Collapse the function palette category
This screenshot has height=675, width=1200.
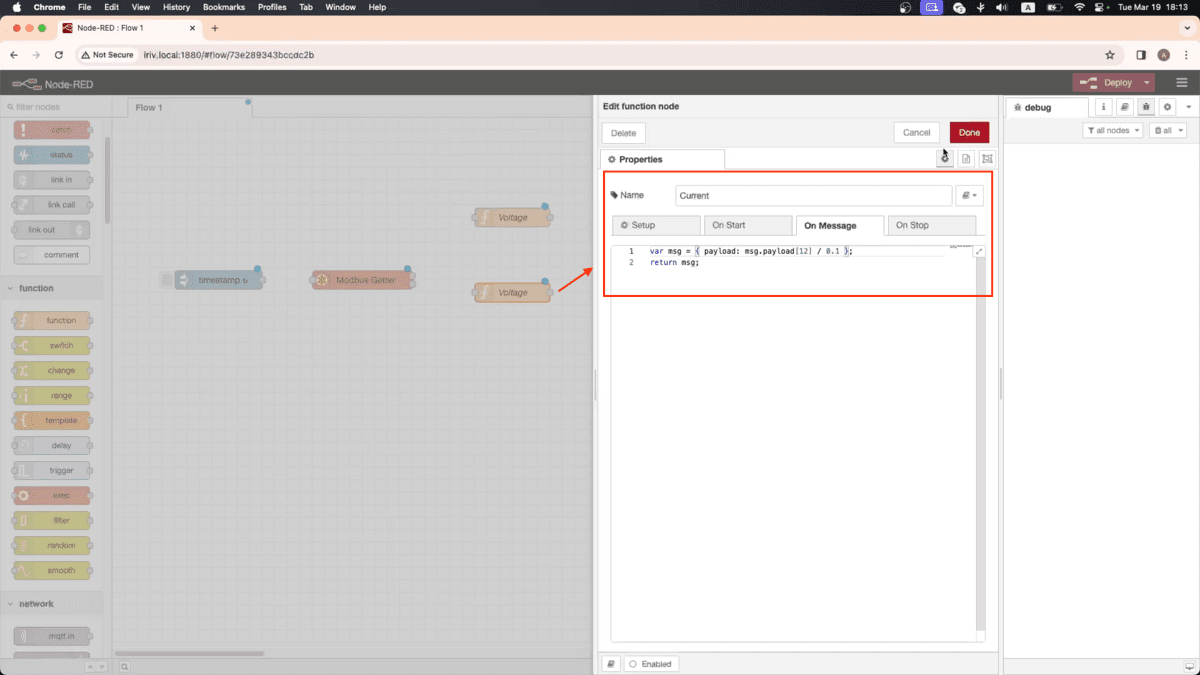click(37, 288)
